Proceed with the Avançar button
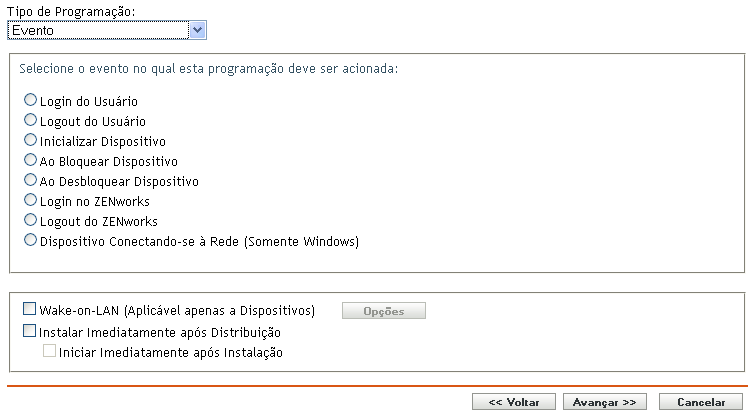Image resolution: width=751 pixels, height=418 pixels. (x=605, y=402)
